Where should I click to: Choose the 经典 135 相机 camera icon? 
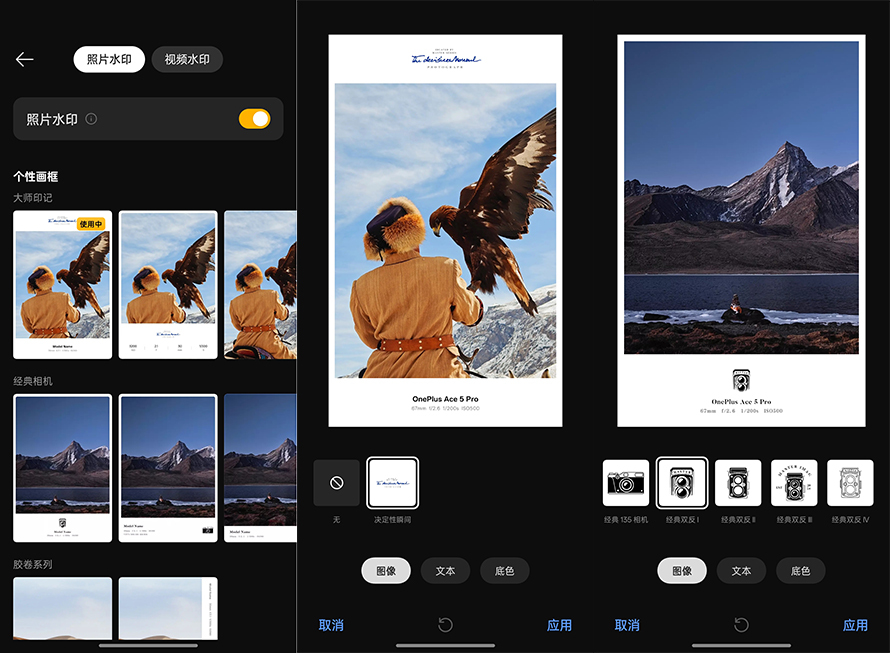tap(625, 483)
